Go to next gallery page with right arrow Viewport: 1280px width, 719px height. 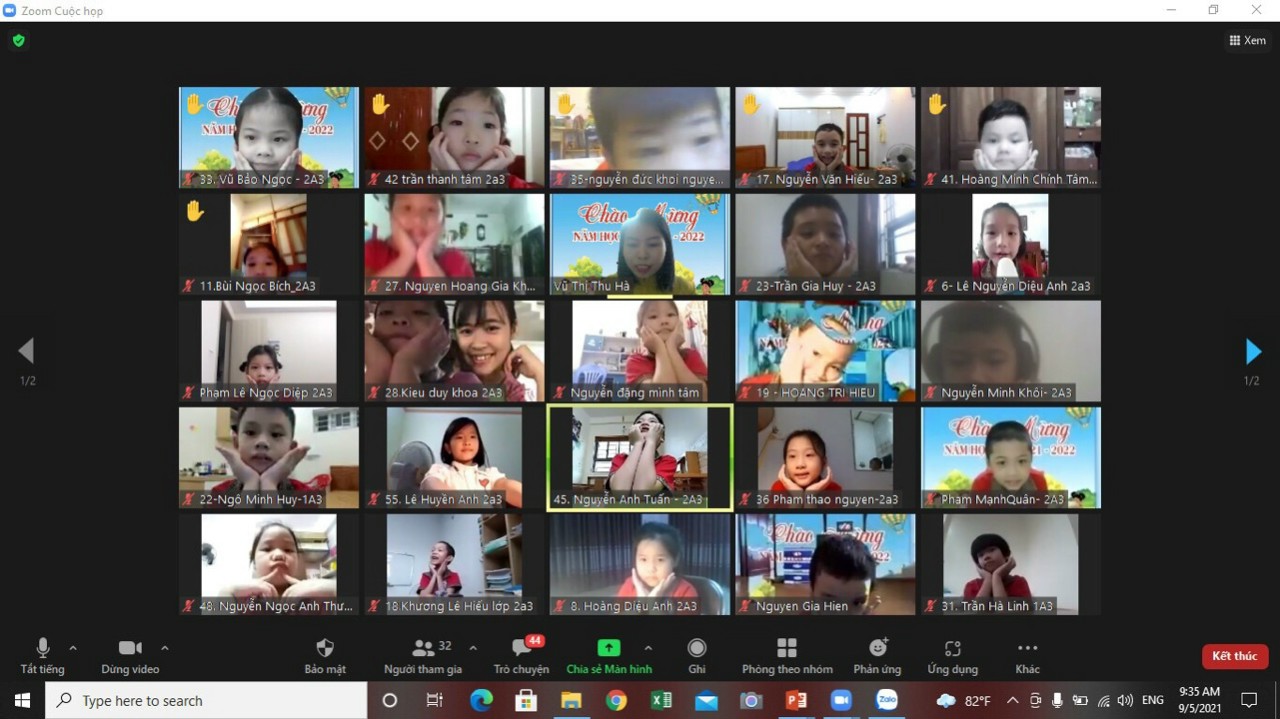tap(1253, 351)
